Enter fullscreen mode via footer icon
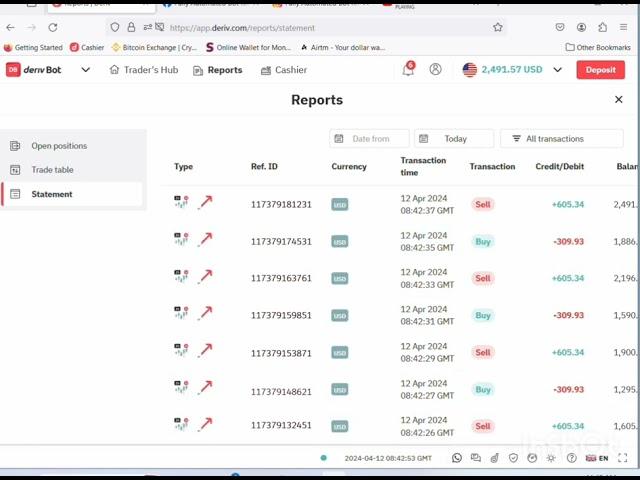This screenshot has height=480, width=640. pyautogui.click(x=623, y=458)
